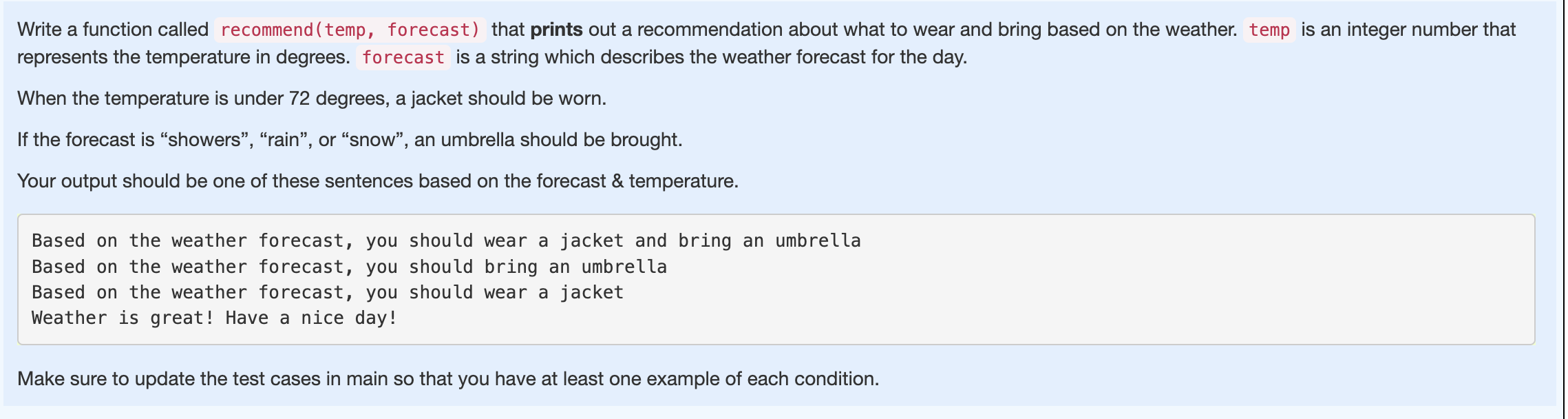The width and height of the screenshot is (1568, 419).
Task: Click the quoted word 'snow'
Action: point(372,140)
